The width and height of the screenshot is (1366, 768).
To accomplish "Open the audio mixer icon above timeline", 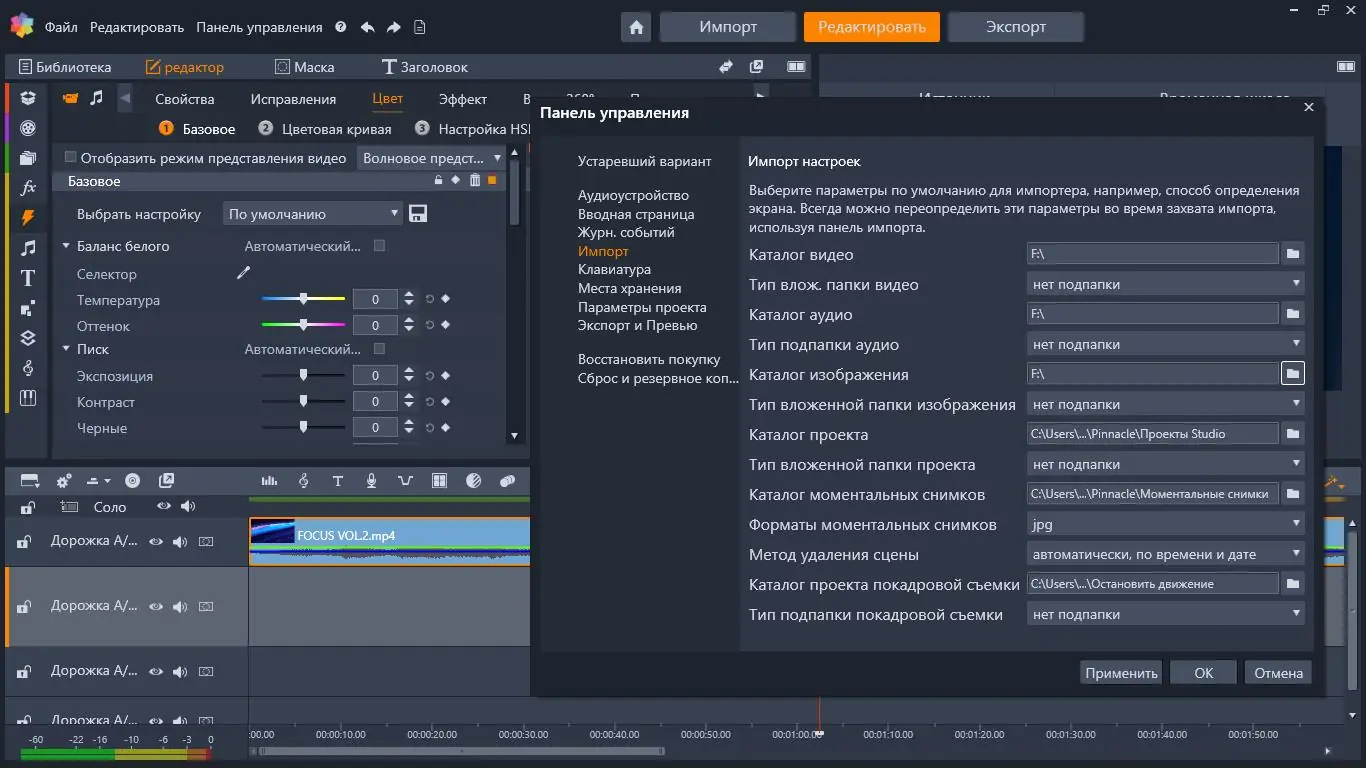I will 269,481.
